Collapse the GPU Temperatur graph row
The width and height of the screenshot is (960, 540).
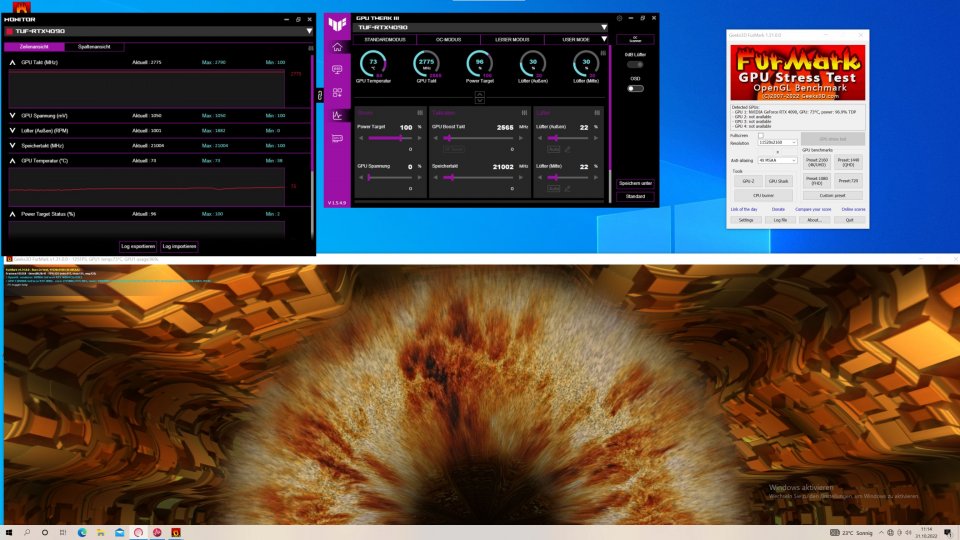click(x=12, y=160)
